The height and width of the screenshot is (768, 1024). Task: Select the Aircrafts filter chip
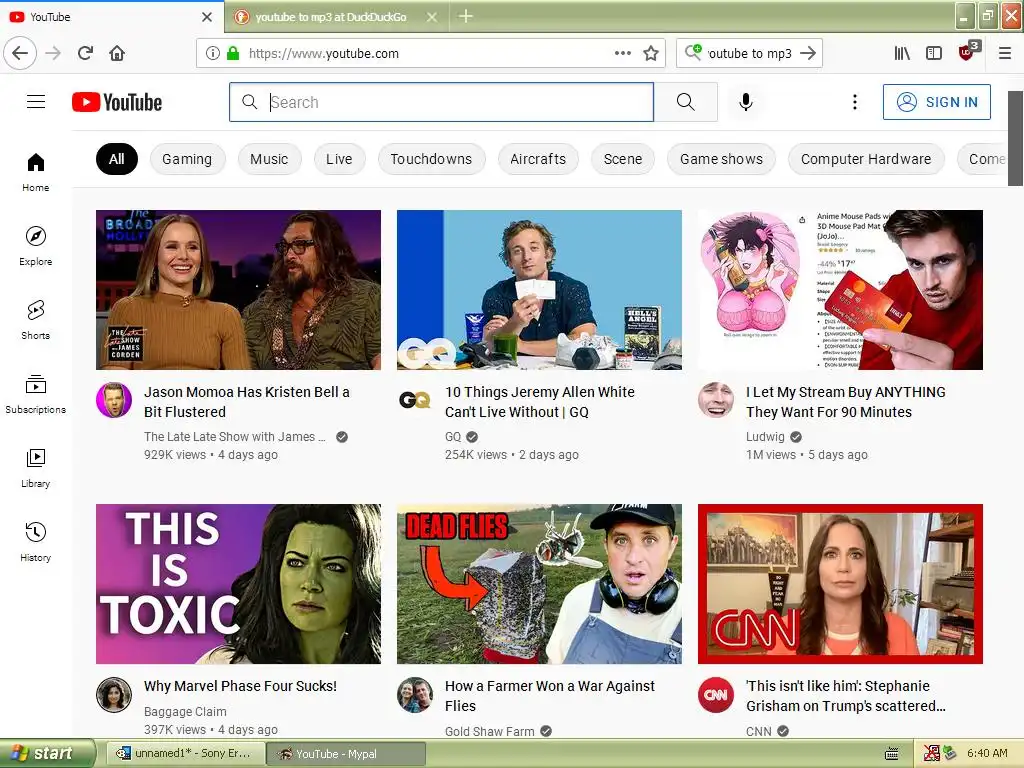pyautogui.click(x=538, y=159)
